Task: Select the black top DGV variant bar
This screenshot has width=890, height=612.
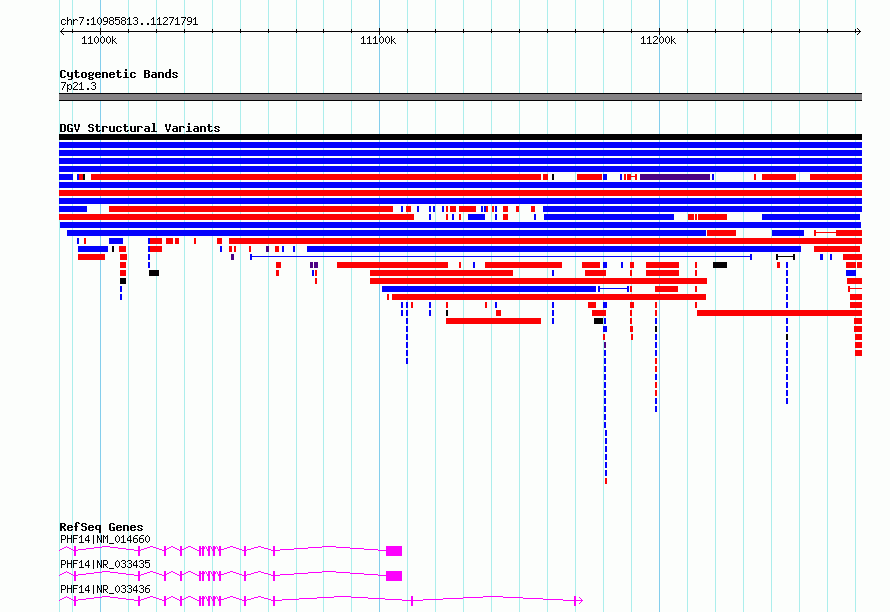Action: pyautogui.click(x=460, y=137)
